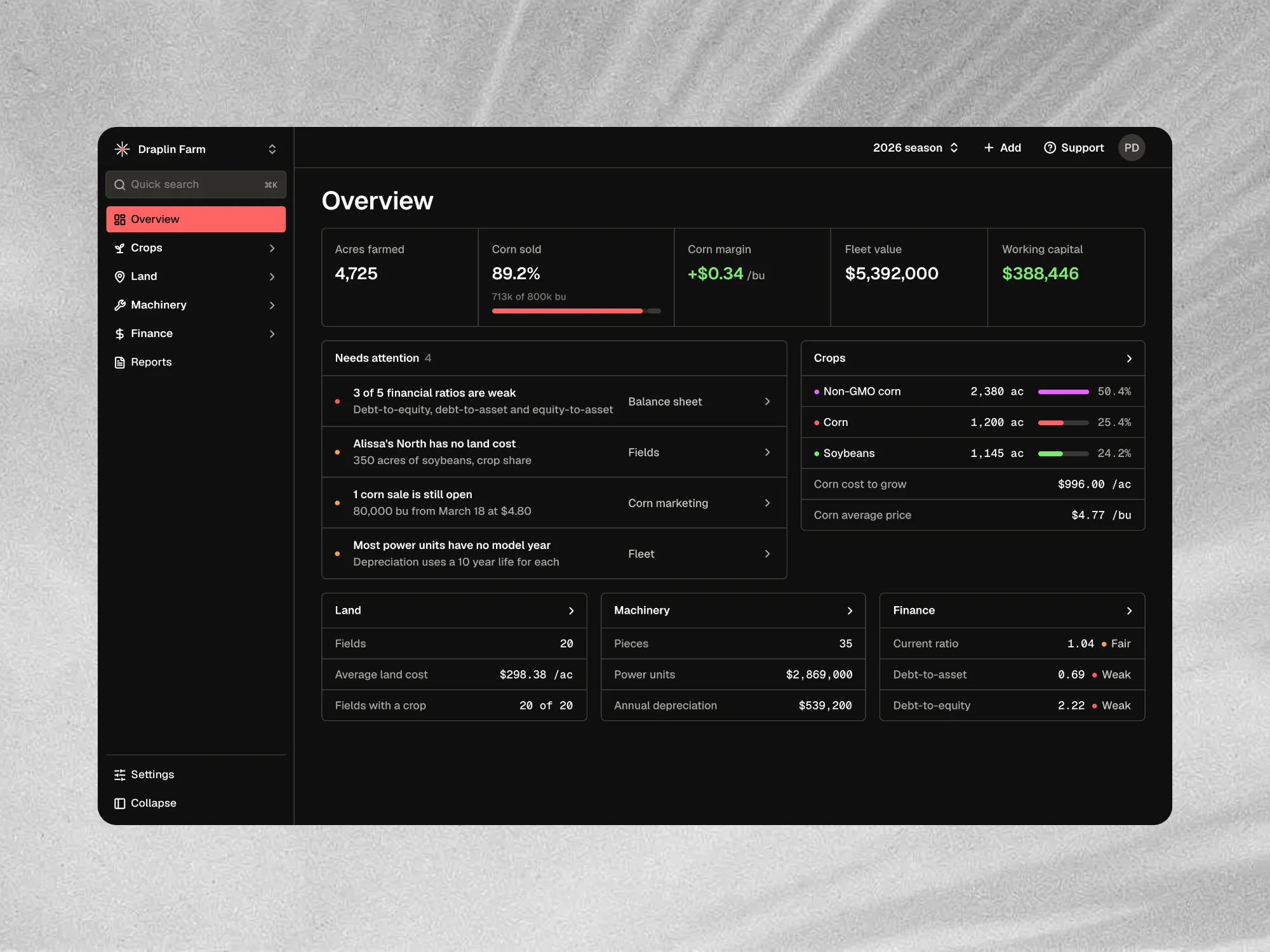
Task: Open the PD user avatar
Action: coord(1132,148)
